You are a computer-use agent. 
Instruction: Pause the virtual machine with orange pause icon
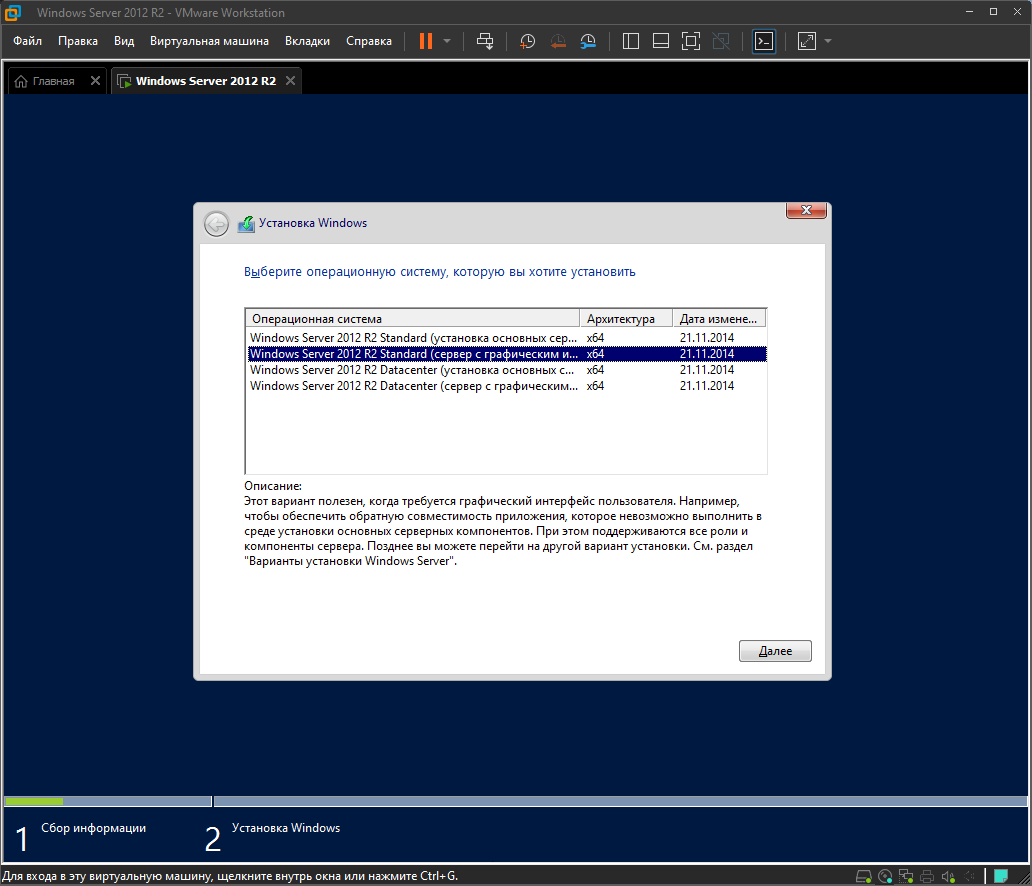pos(426,41)
